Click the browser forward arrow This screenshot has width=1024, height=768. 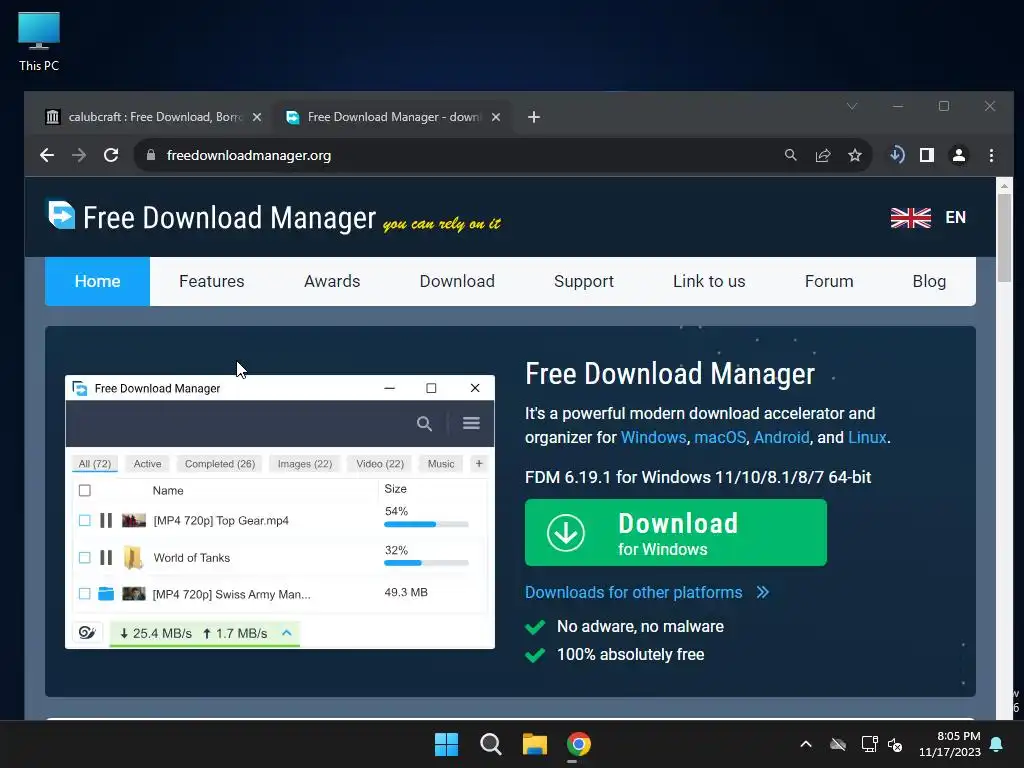pyautogui.click(x=79, y=155)
